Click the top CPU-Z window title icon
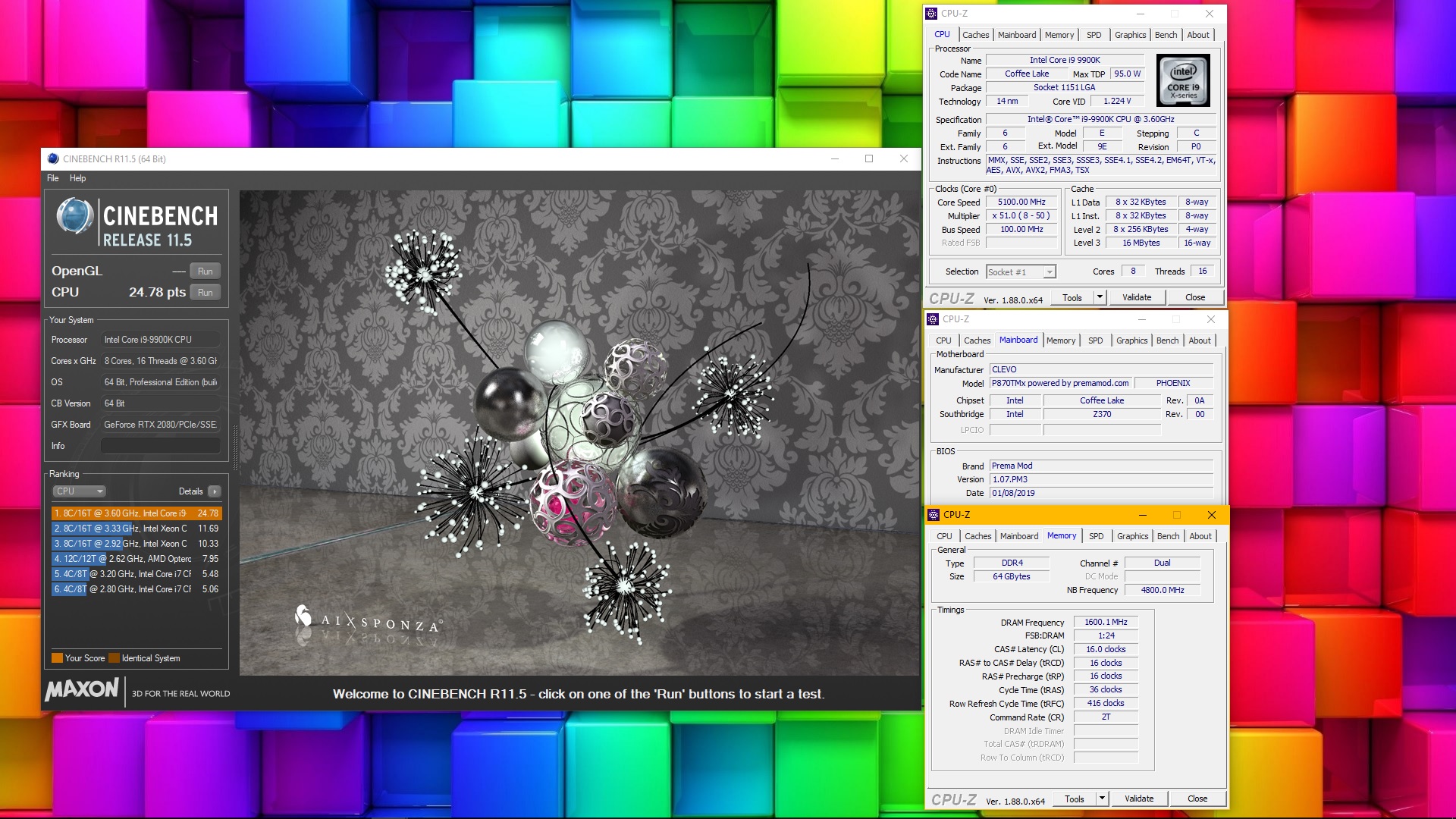Image resolution: width=1456 pixels, height=819 pixels. [x=931, y=14]
